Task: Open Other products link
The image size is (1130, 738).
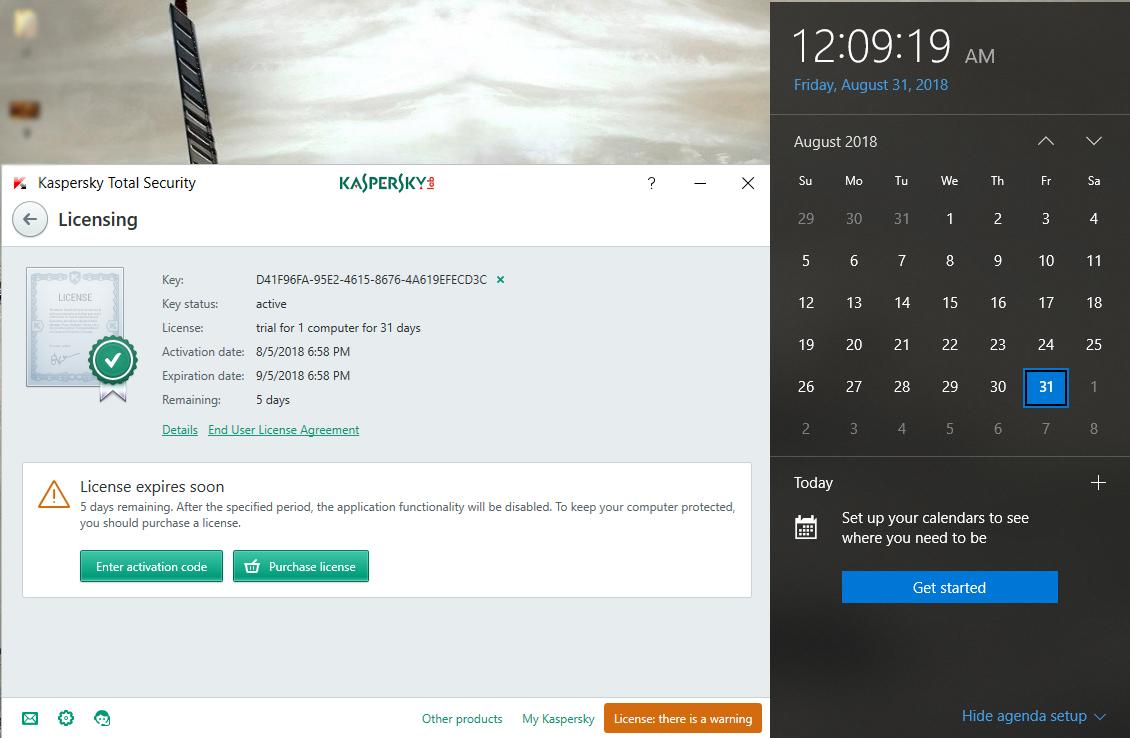Action: tap(462, 719)
